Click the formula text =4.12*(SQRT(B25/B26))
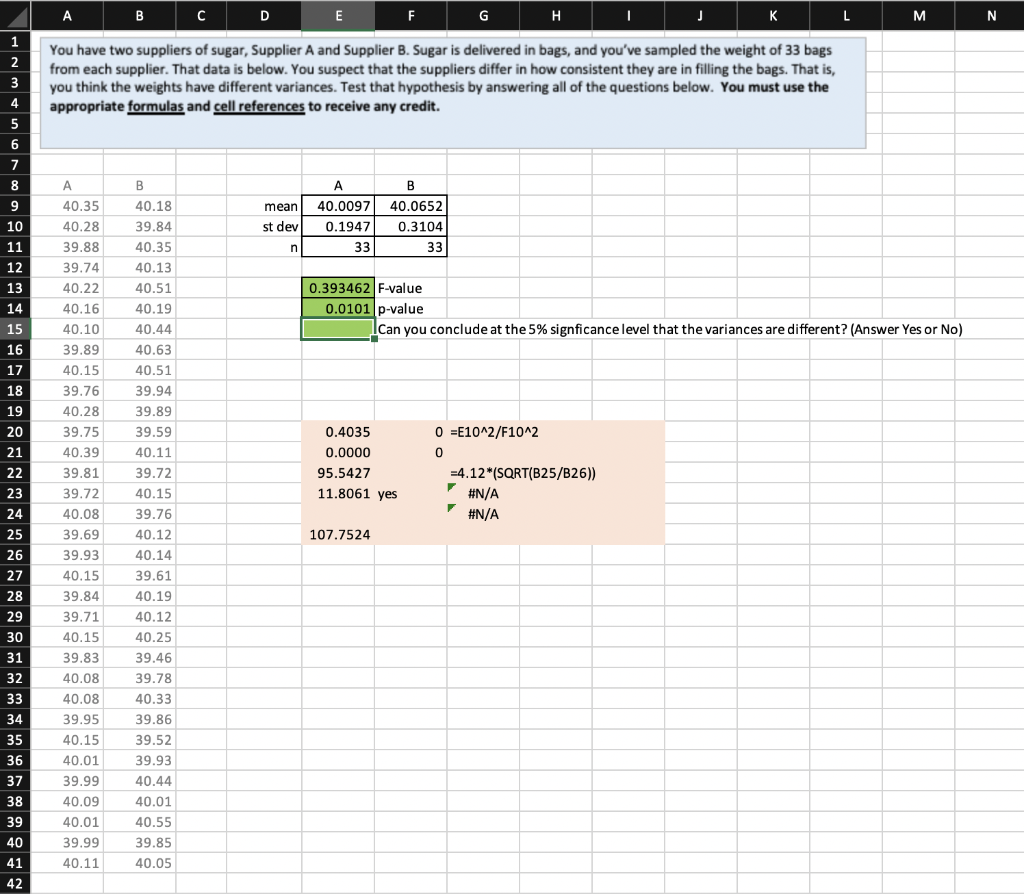This screenshot has width=1024, height=894. click(x=522, y=473)
